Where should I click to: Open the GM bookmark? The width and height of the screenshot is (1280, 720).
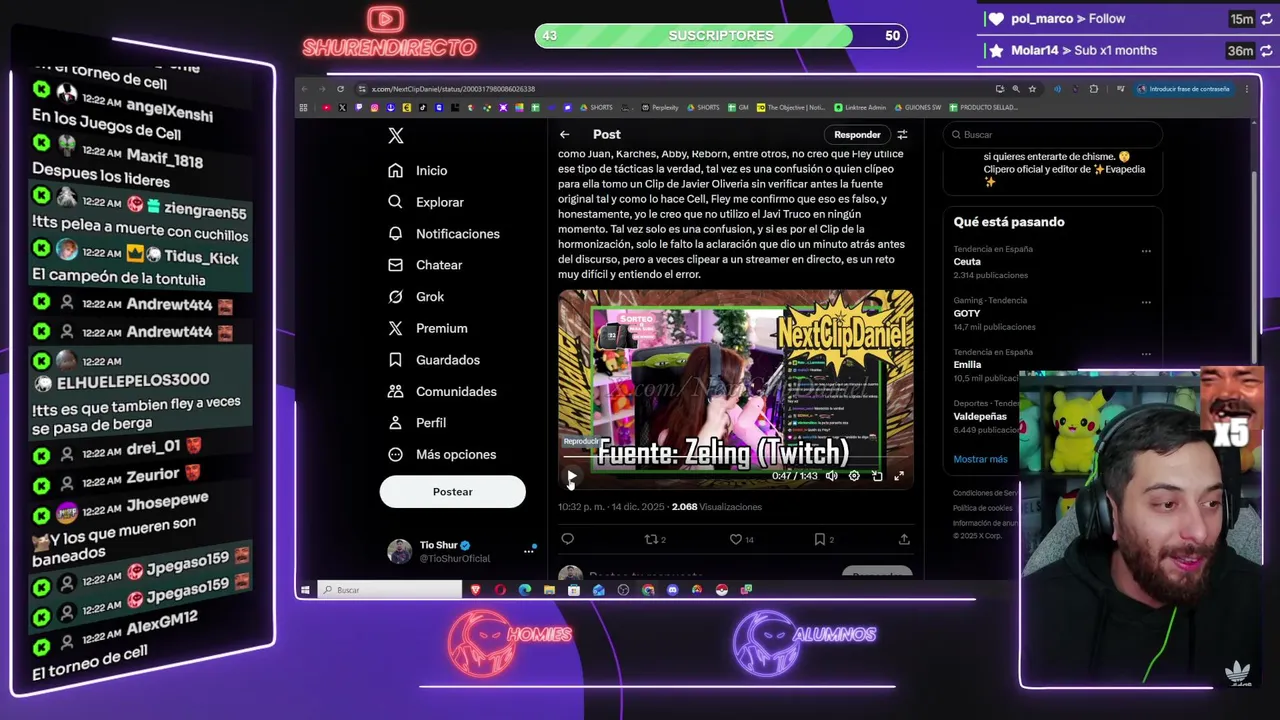pyautogui.click(x=737, y=107)
